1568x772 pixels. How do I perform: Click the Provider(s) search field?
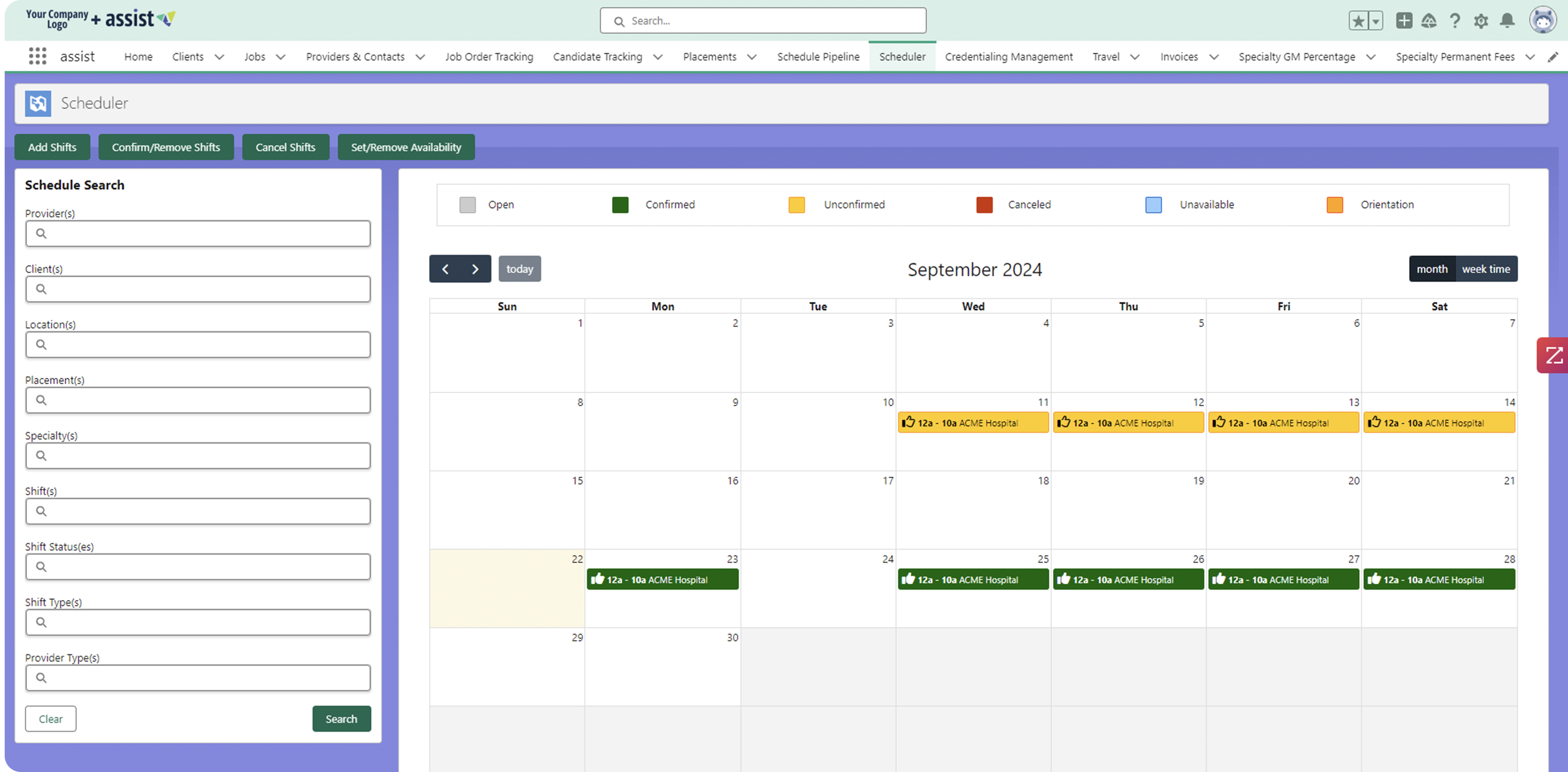(198, 233)
